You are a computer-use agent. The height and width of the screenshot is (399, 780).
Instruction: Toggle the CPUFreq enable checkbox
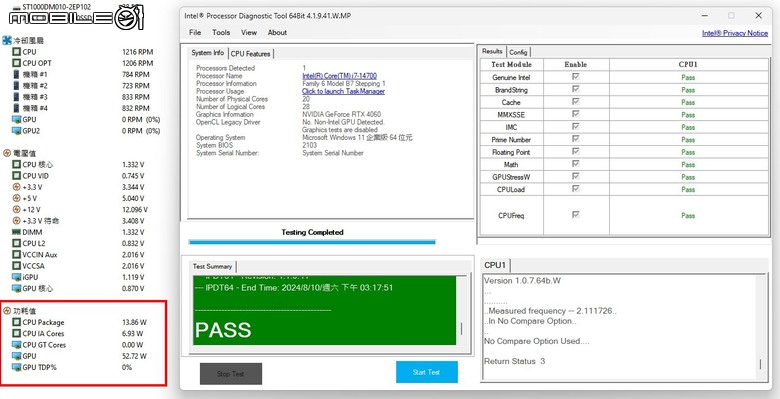click(576, 215)
